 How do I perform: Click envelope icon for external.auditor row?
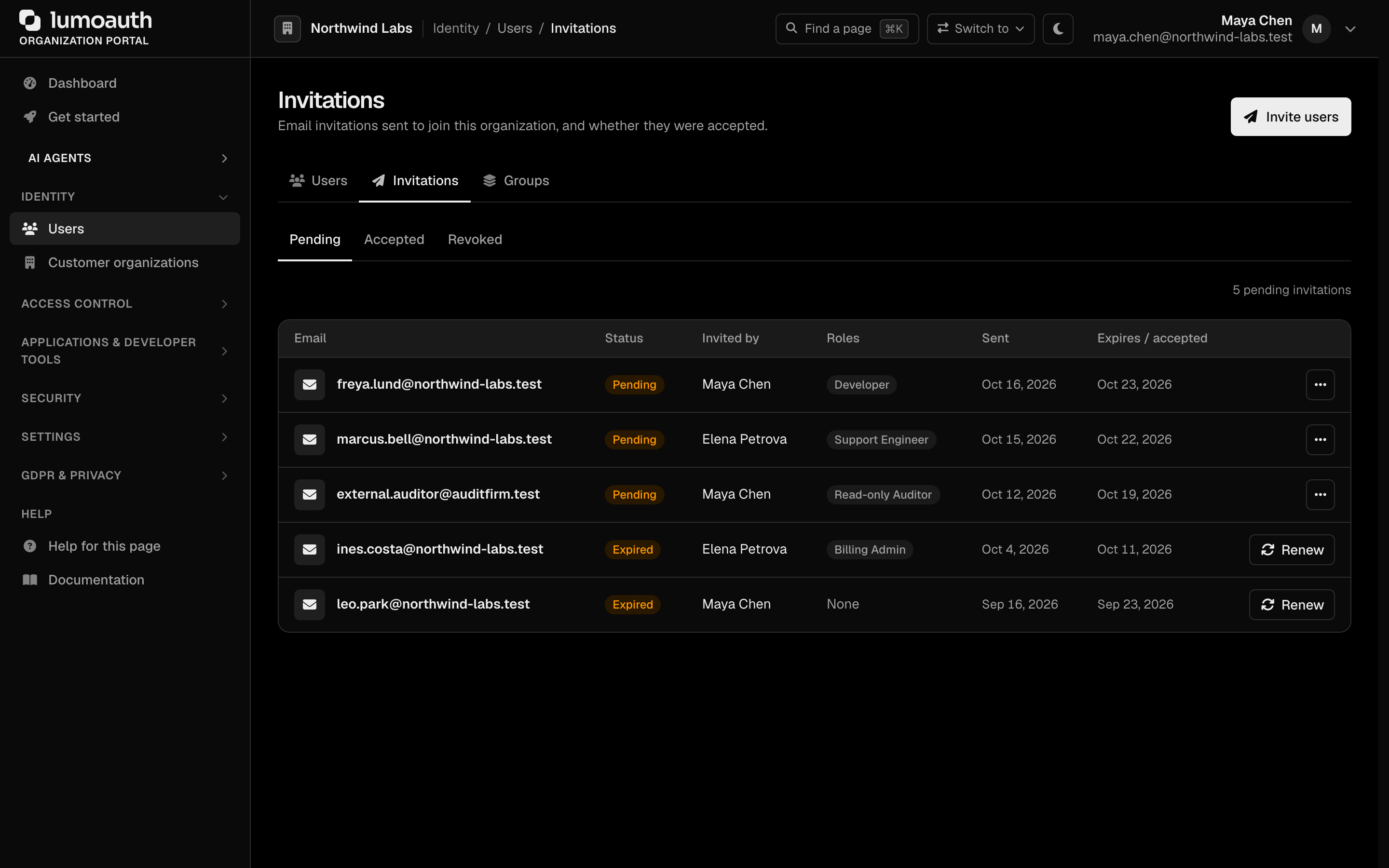[x=309, y=495]
